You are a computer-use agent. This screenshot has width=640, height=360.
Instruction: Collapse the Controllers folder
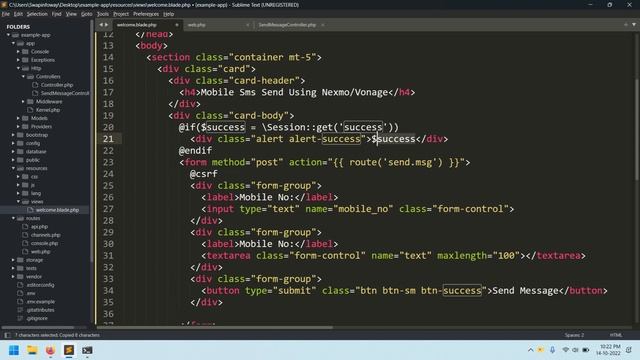tap(23, 77)
